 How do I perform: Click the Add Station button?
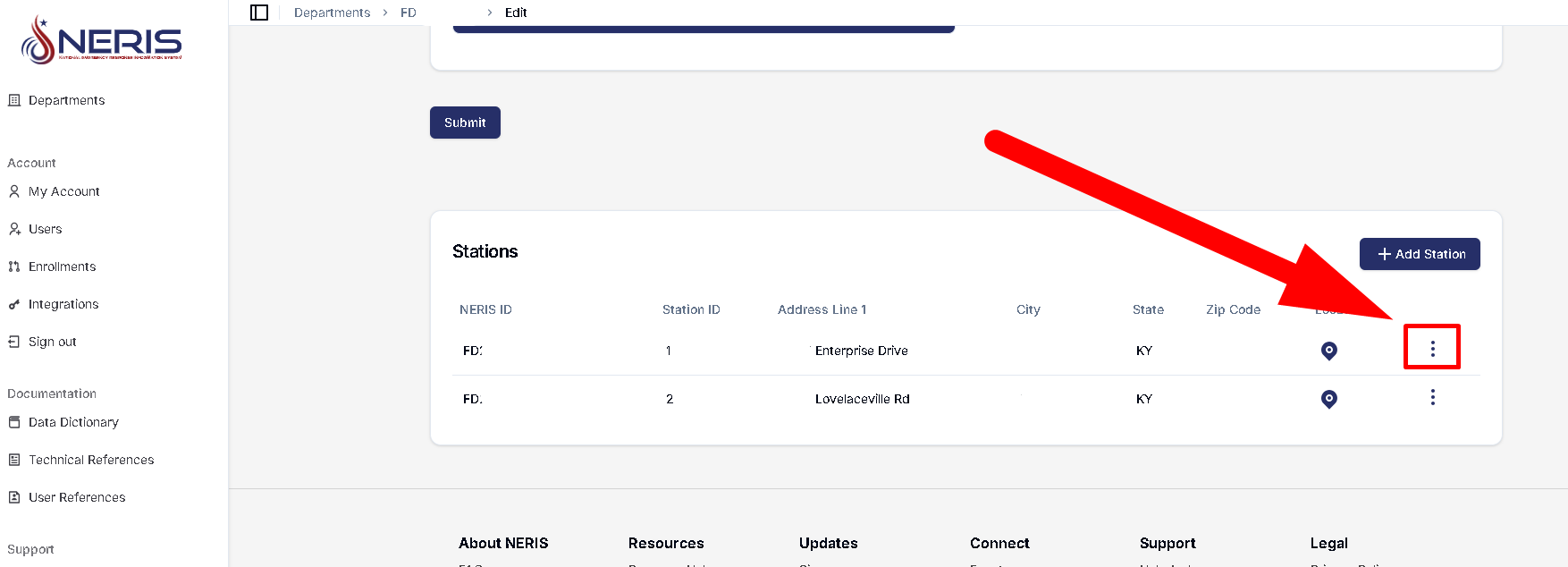tap(1420, 254)
